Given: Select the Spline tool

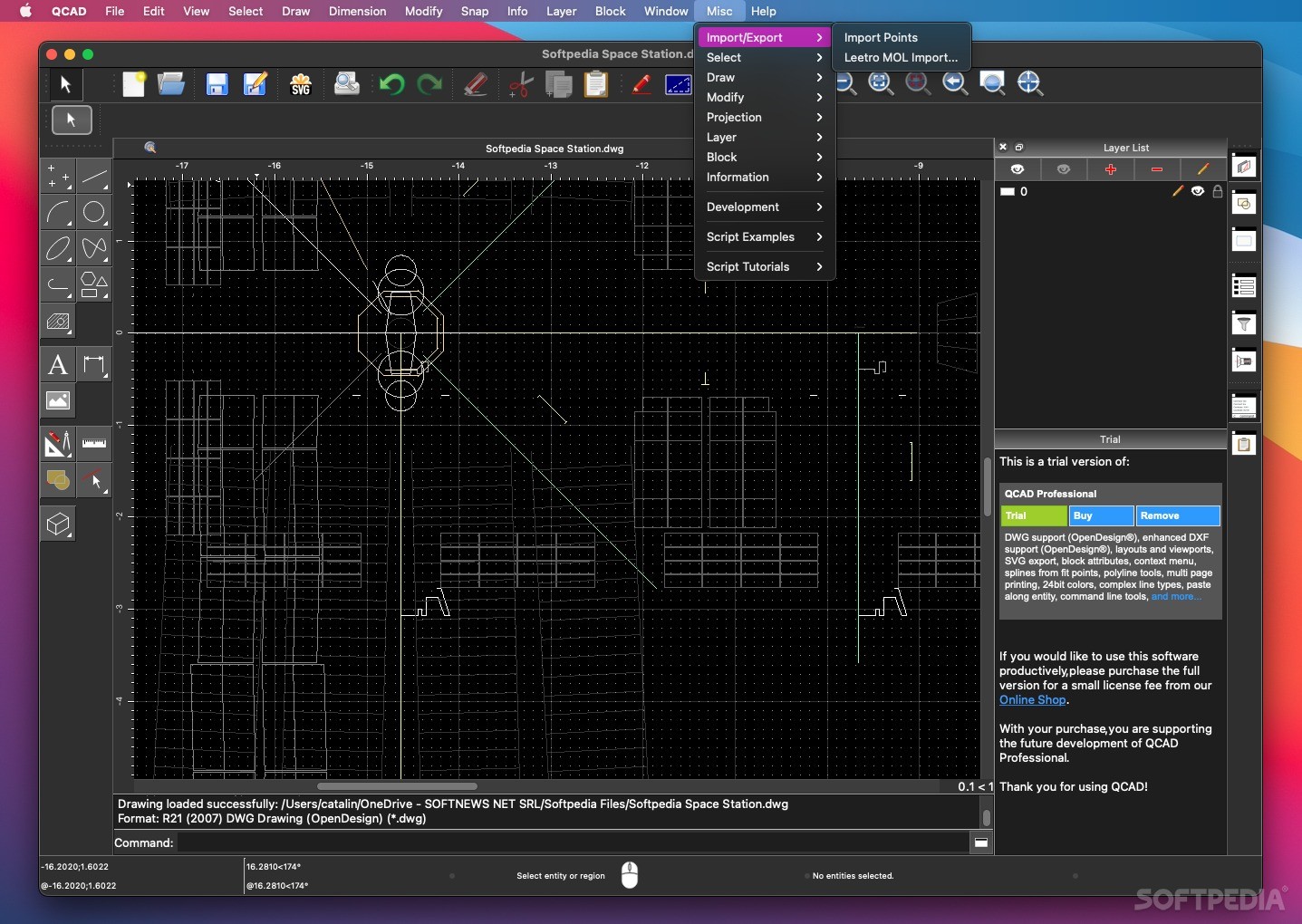Looking at the screenshot, I should [94, 248].
